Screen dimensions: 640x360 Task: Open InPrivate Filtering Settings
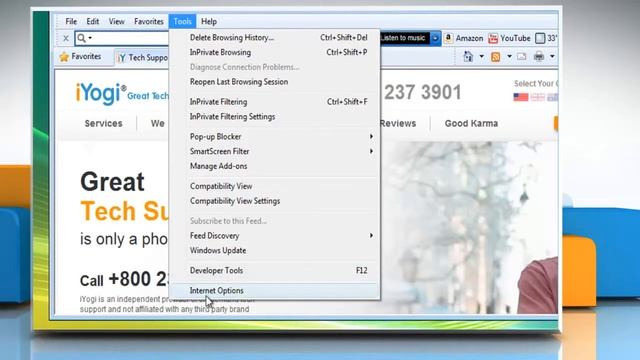(x=274, y=117)
